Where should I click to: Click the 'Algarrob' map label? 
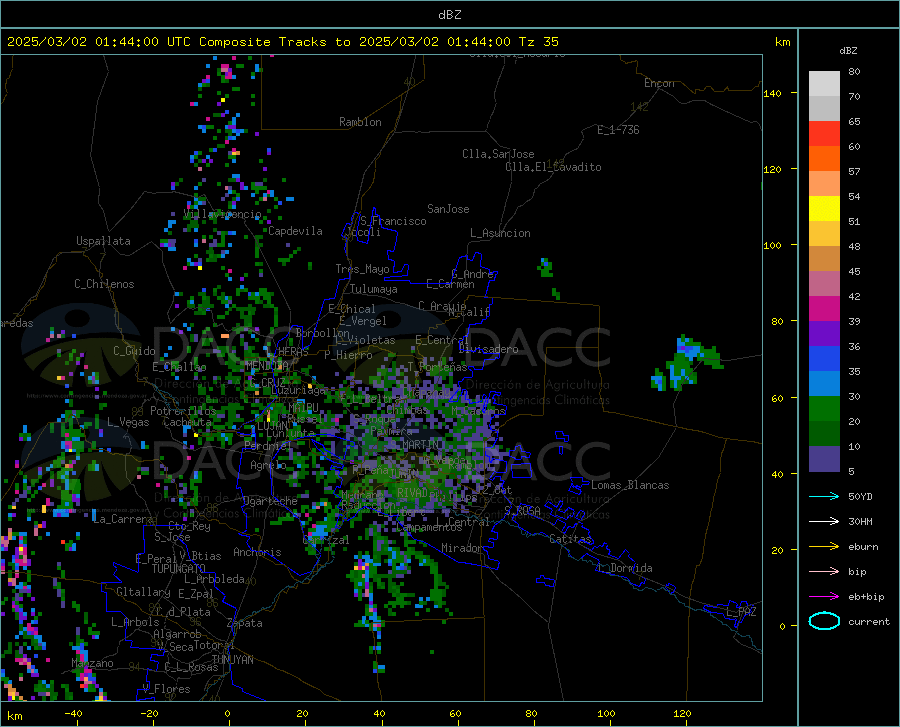coord(177,634)
